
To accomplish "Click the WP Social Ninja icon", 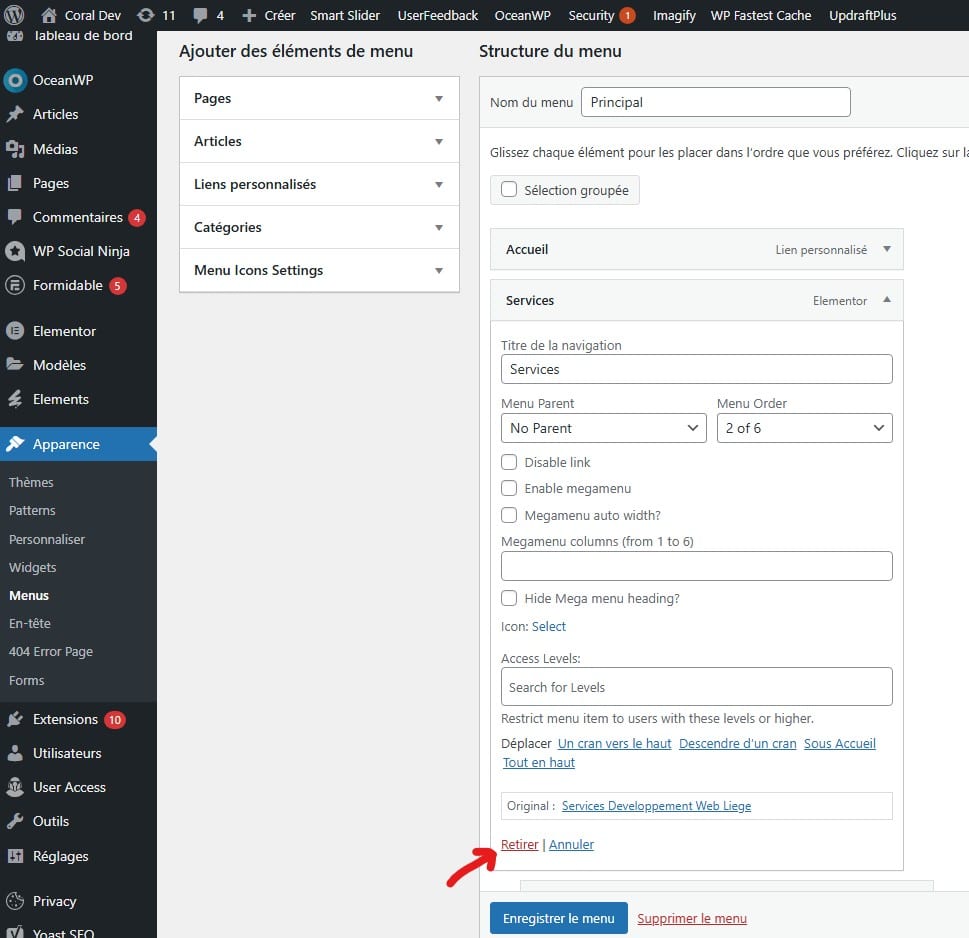I will coord(15,251).
